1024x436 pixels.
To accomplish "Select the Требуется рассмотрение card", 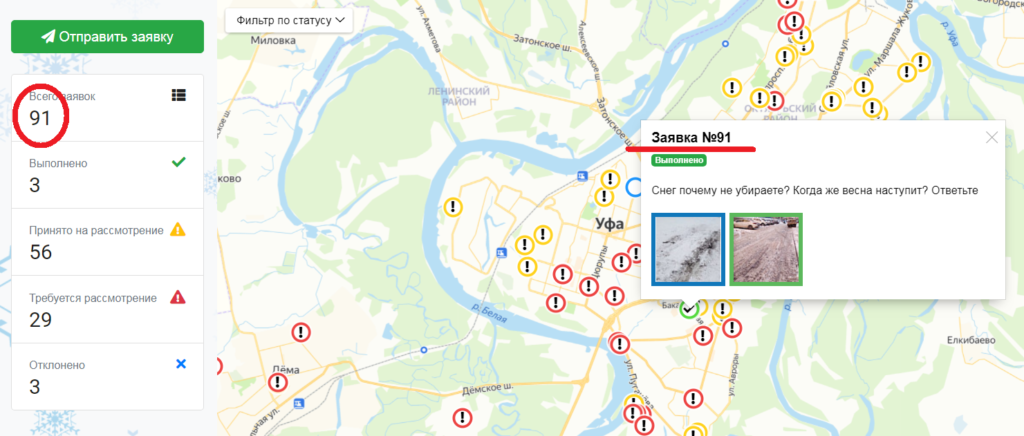I will pyautogui.click(x=107, y=310).
